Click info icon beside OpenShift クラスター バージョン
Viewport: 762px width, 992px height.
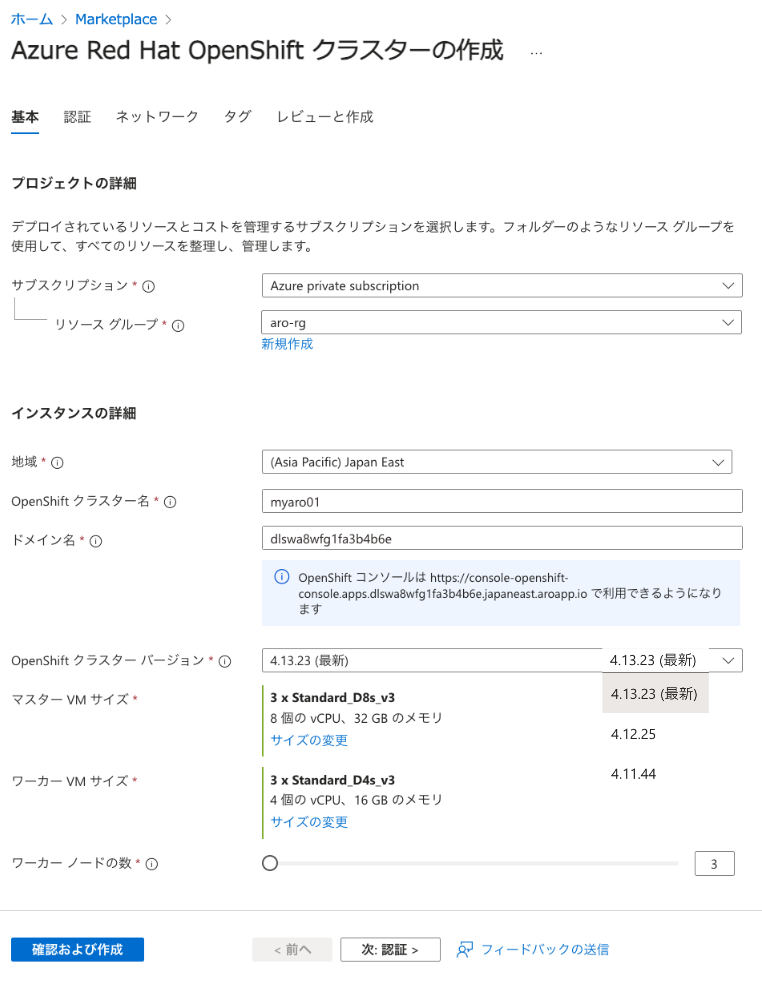click(225, 661)
